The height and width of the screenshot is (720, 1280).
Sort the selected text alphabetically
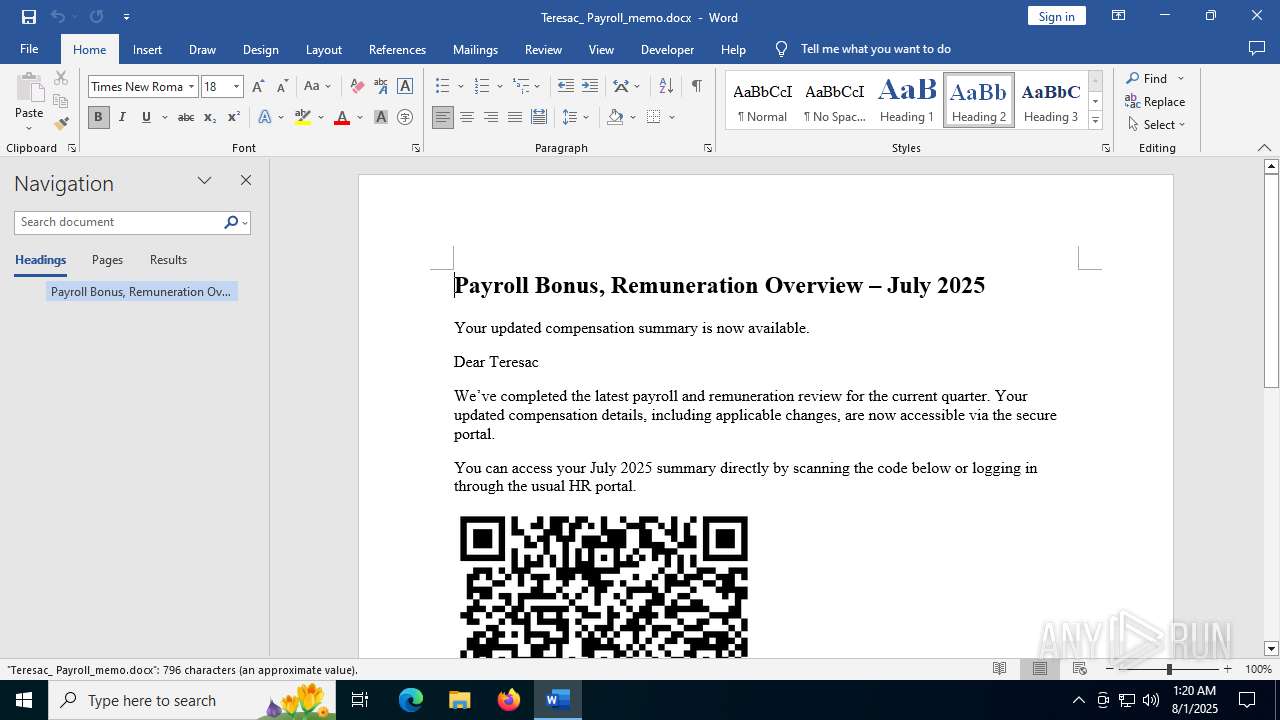click(x=666, y=86)
